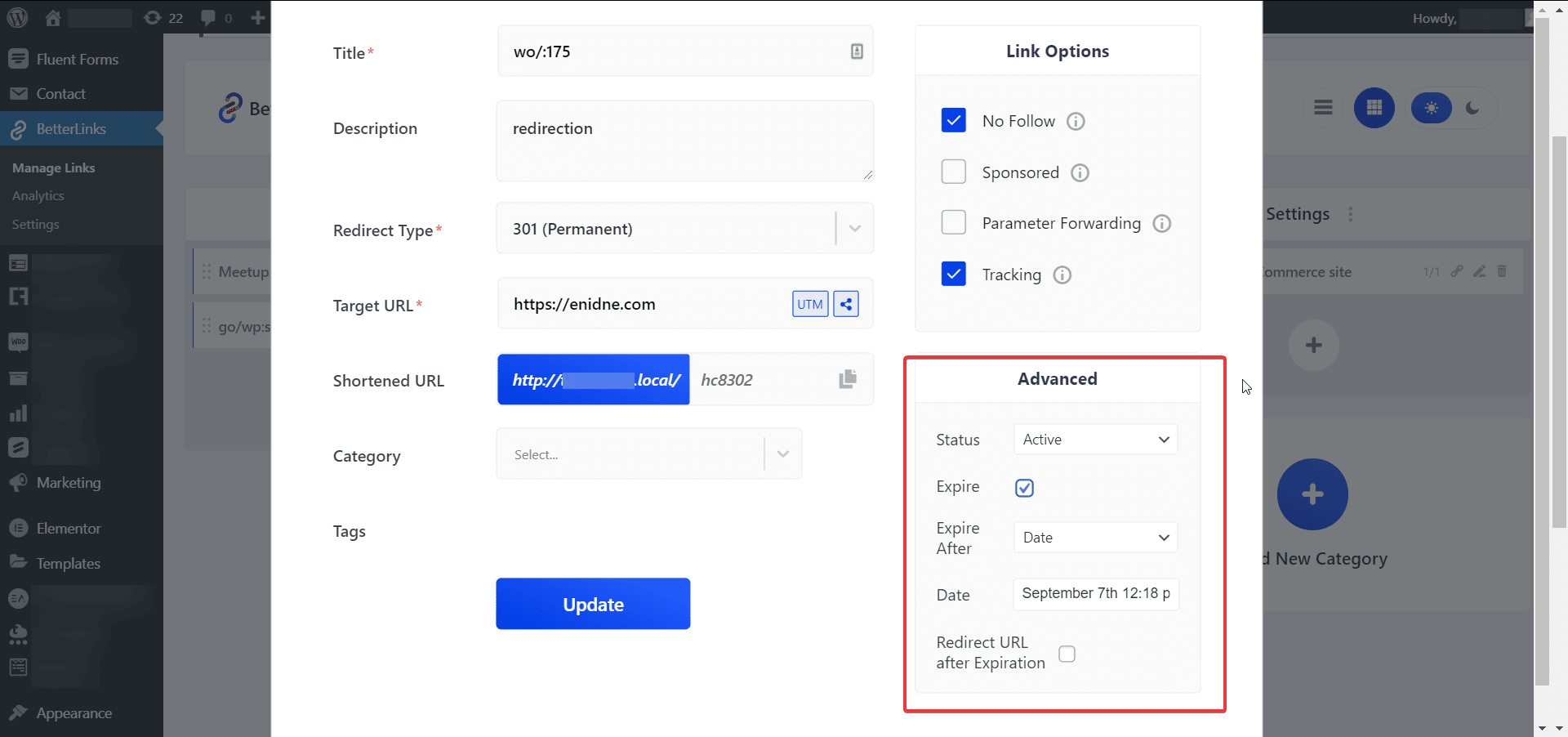Image resolution: width=1568 pixels, height=737 pixels.
Task: Enable dark mode with the moon icon
Action: [x=1473, y=107]
